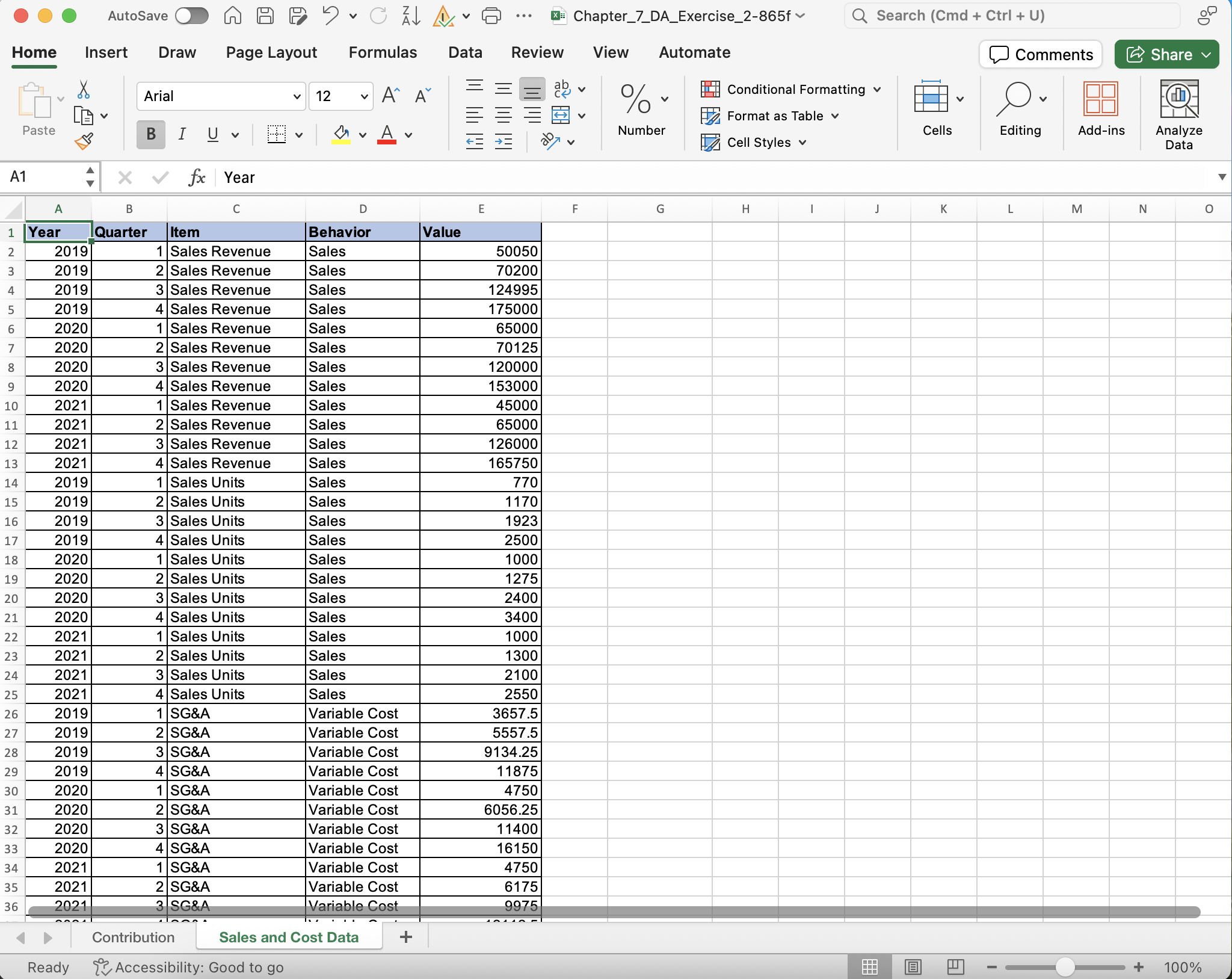
Task: Toggle underline formatting
Action: pyautogui.click(x=214, y=134)
